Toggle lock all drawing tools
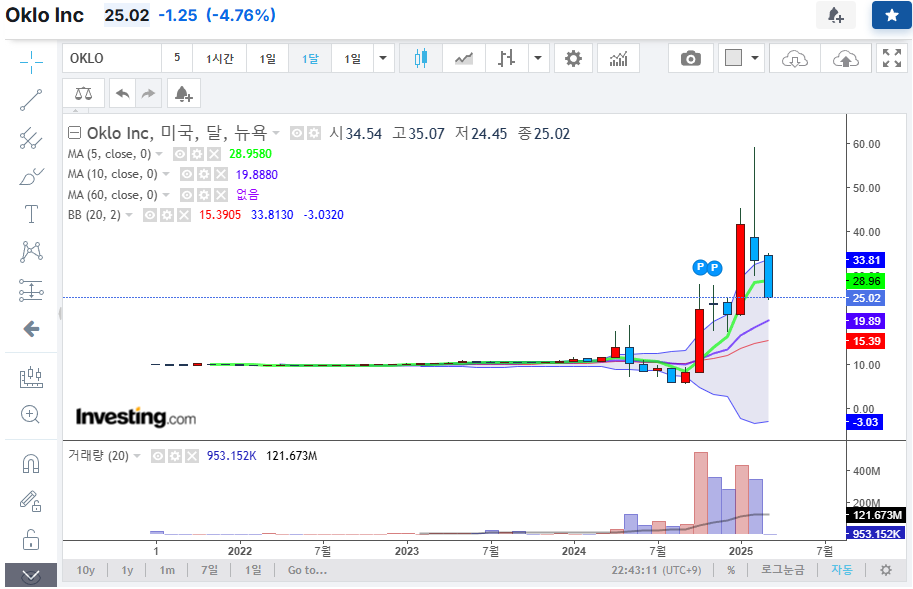 31,540
